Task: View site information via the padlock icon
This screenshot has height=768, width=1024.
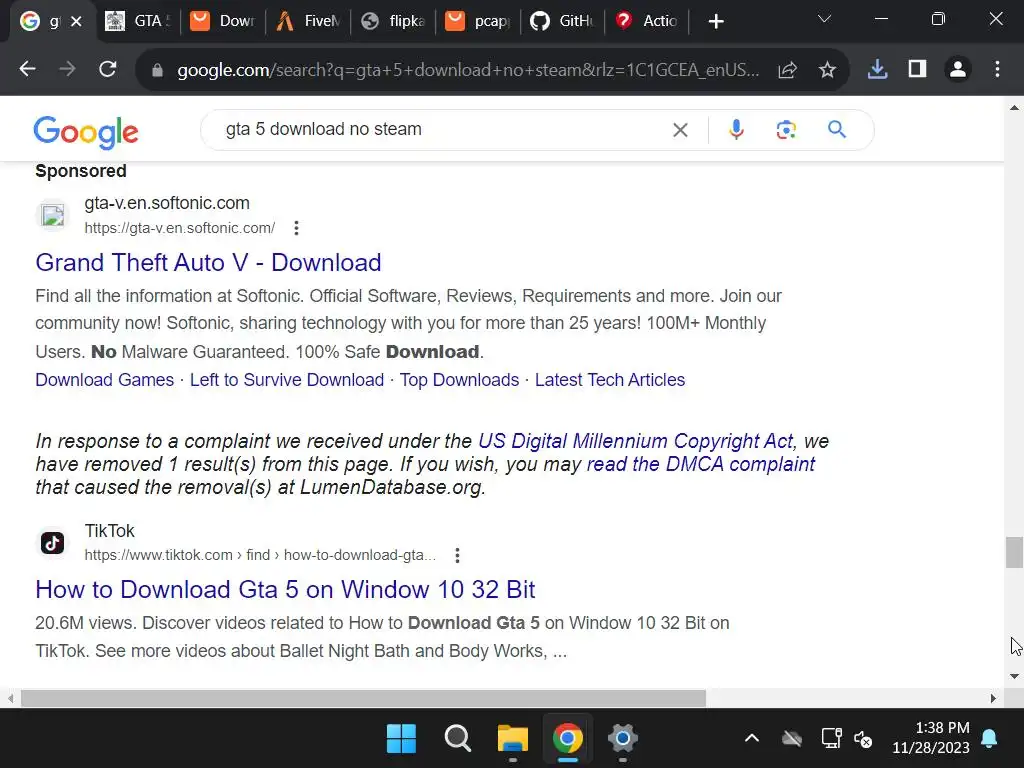Action: [157, 70]
